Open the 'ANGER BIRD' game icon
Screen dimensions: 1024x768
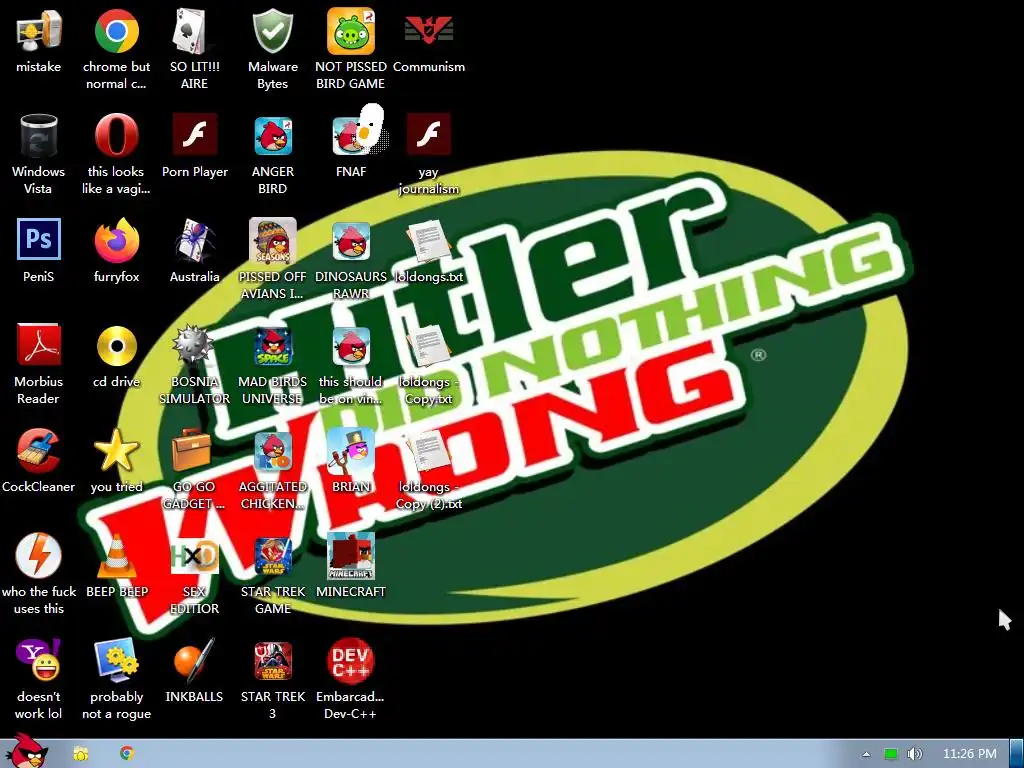coord(273,136)
